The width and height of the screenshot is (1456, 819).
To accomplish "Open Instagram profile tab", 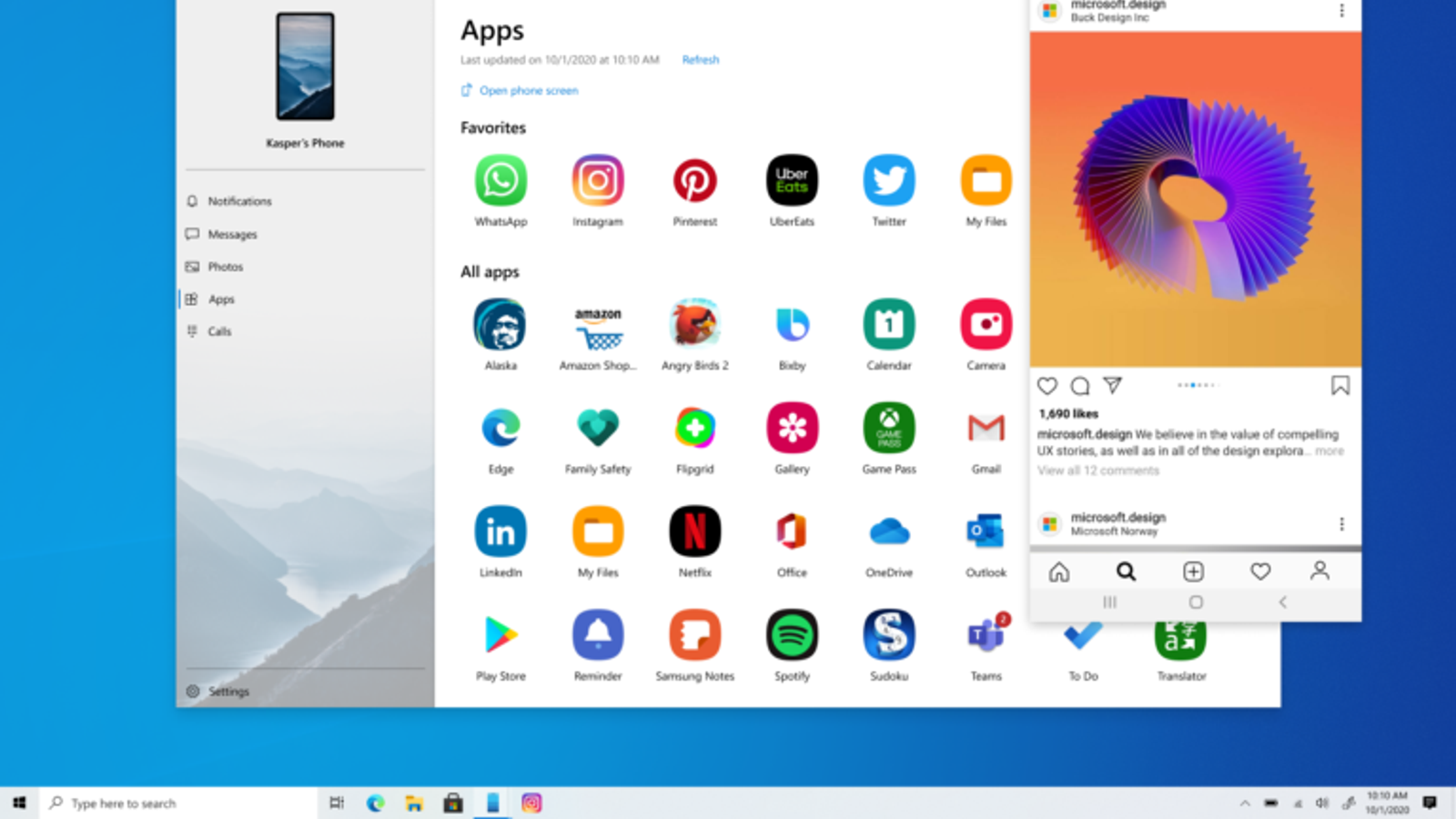I will (x=1319, y=571).
